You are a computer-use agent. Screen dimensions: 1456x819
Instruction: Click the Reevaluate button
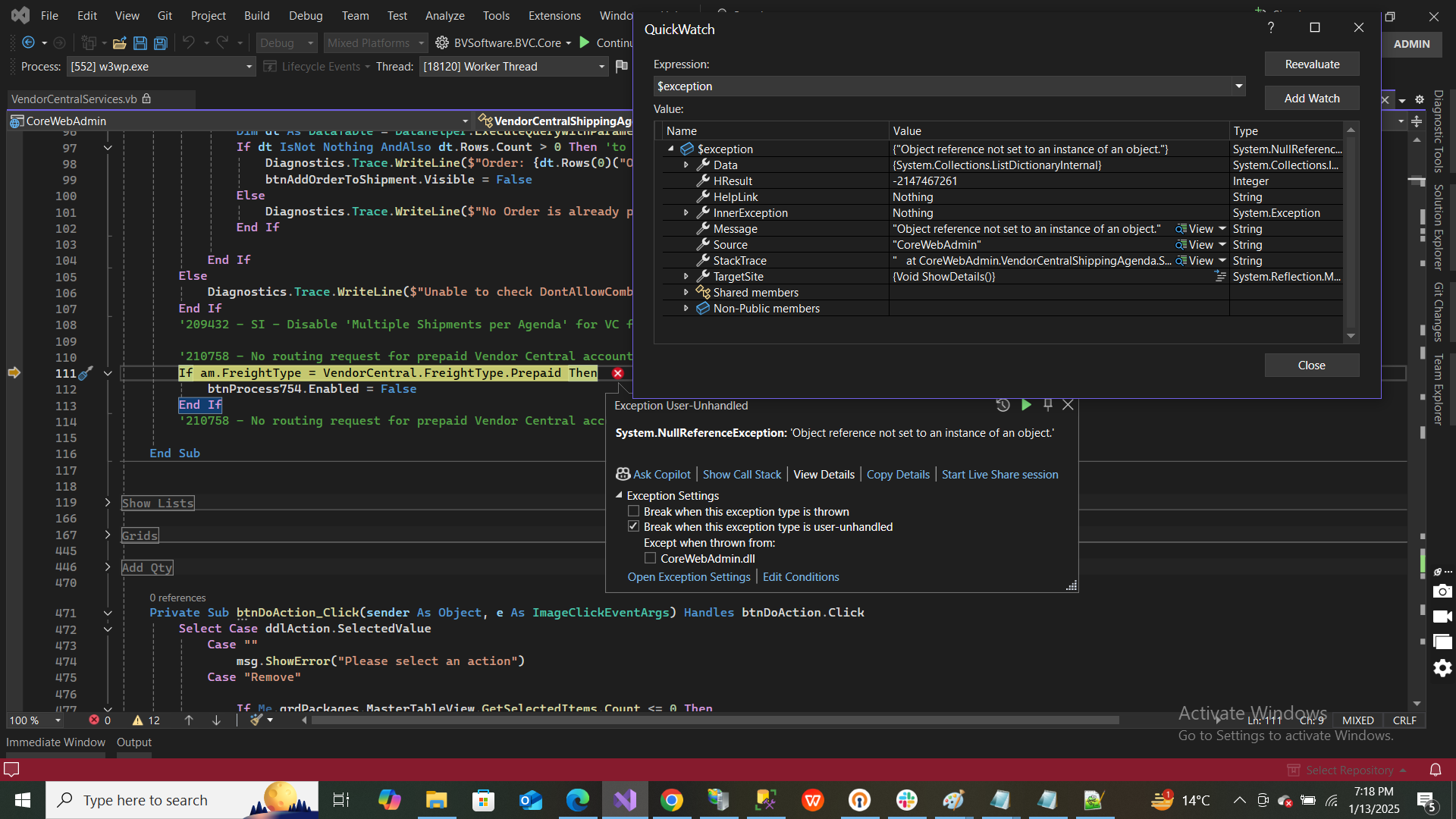click(1311, 64)
